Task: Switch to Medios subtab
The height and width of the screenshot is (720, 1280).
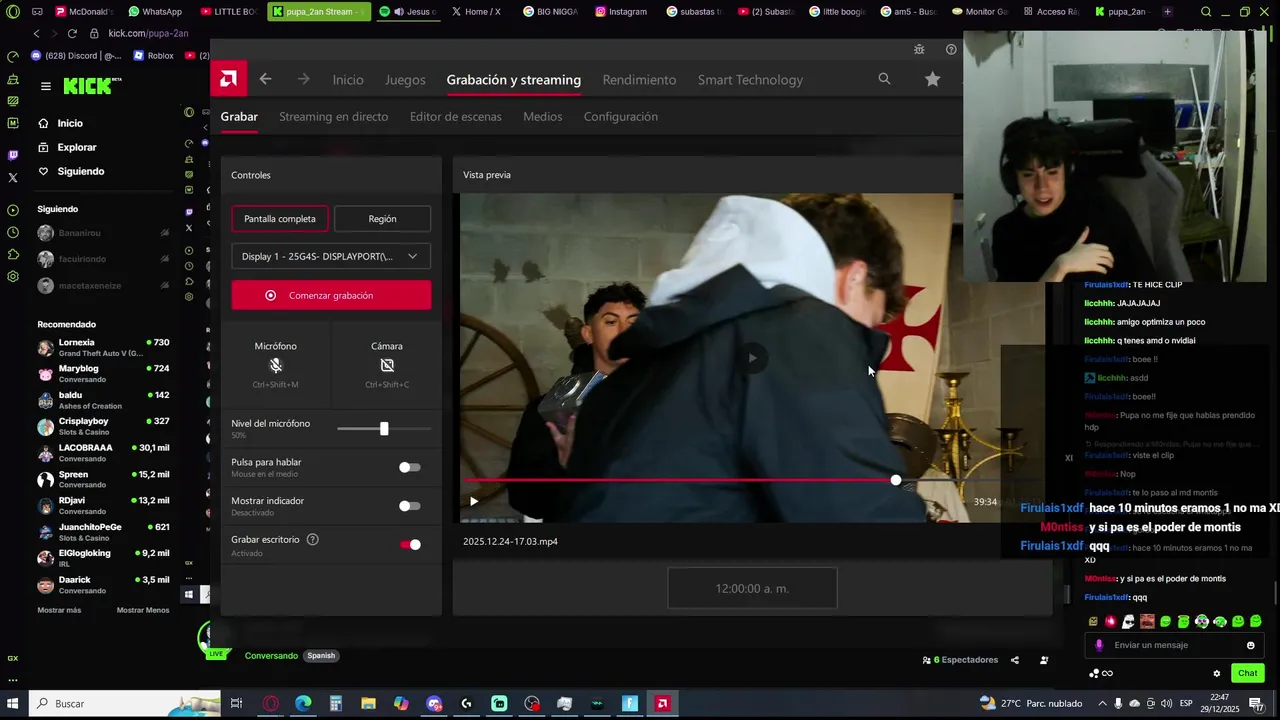Action: [x=542, y=117]
